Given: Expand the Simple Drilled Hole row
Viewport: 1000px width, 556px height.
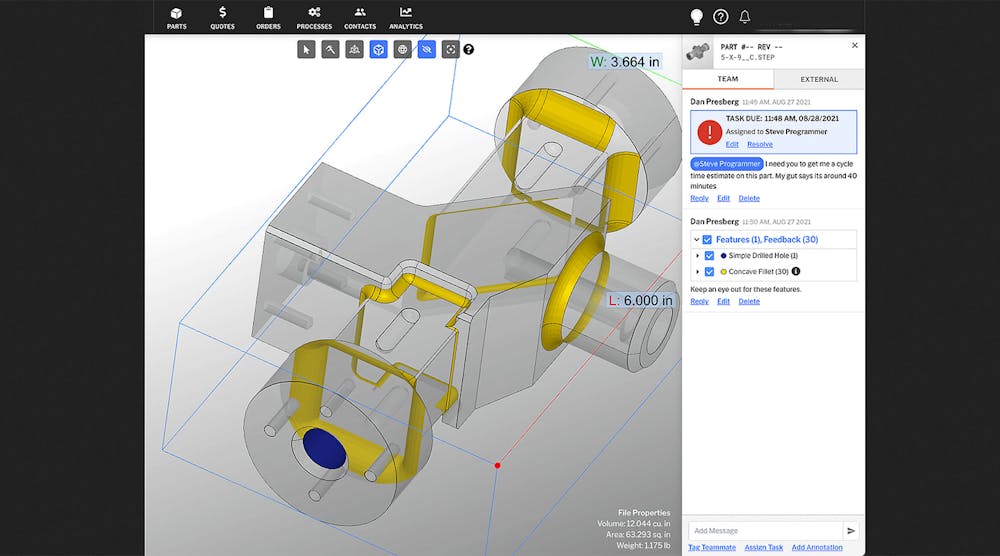Looking at the screenshot, I should point(697,256).
